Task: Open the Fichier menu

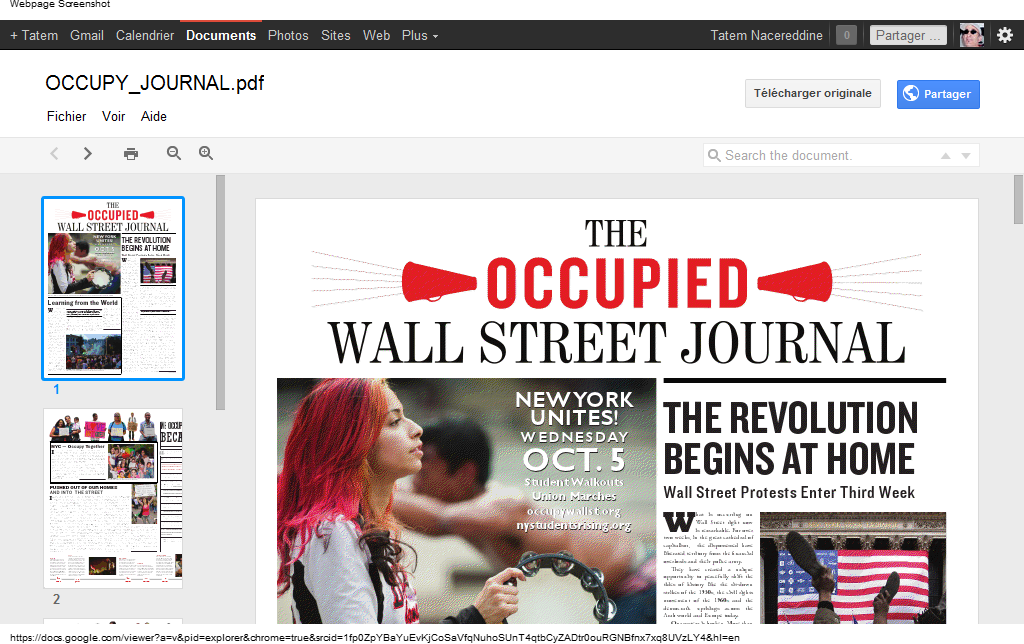Action: [x=66, y=116]
